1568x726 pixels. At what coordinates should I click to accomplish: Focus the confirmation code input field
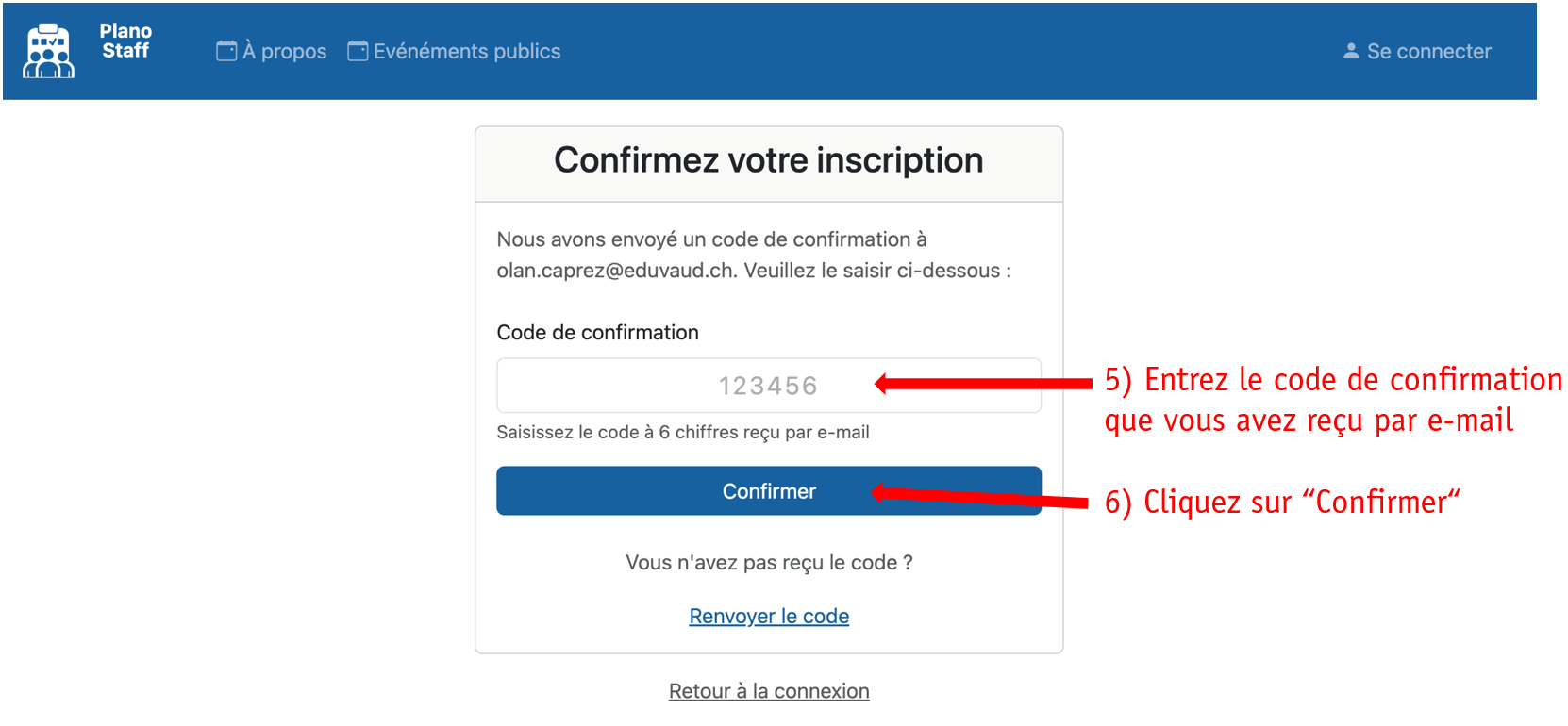(660, 386)
